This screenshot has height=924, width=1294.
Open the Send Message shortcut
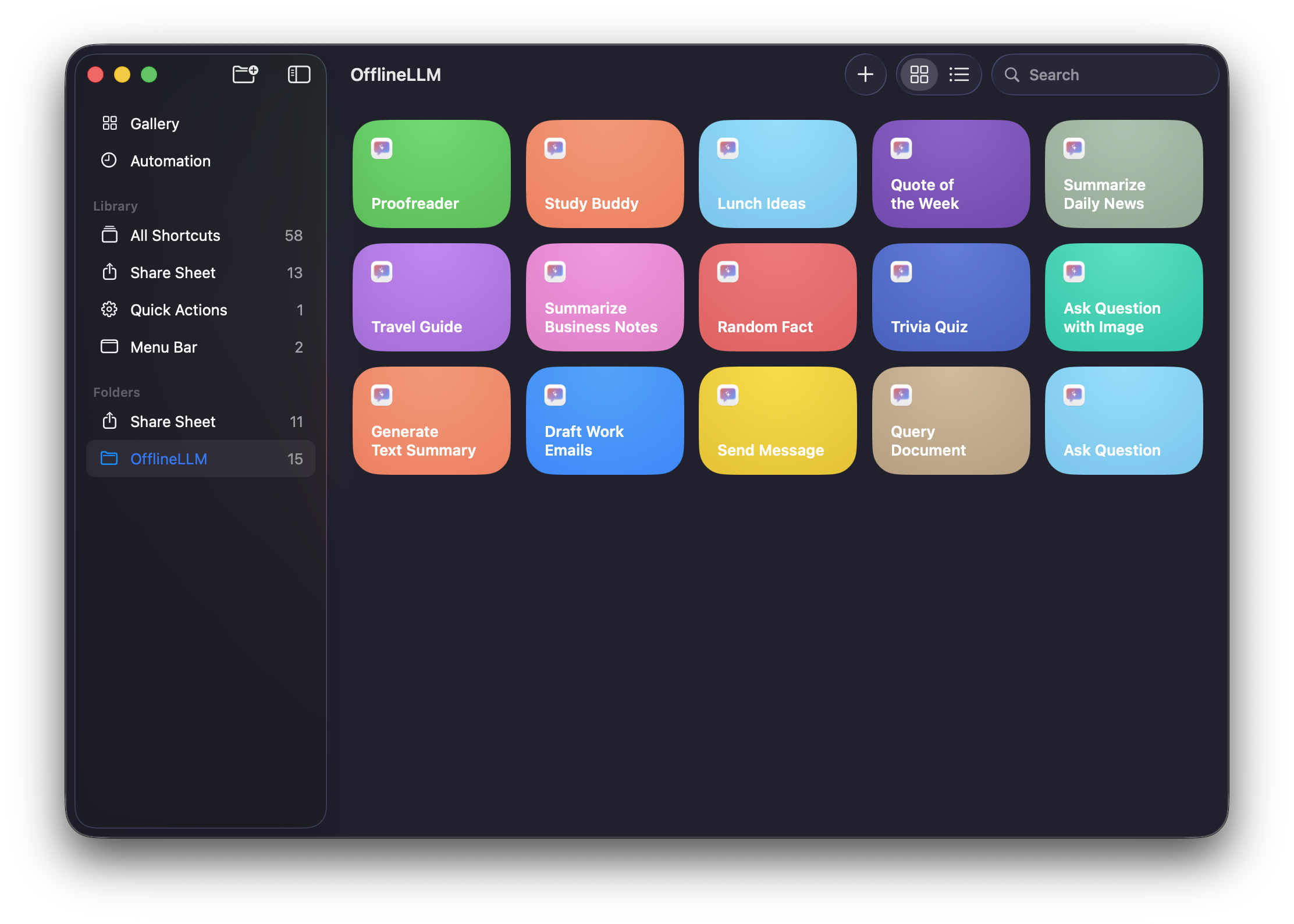778,421
